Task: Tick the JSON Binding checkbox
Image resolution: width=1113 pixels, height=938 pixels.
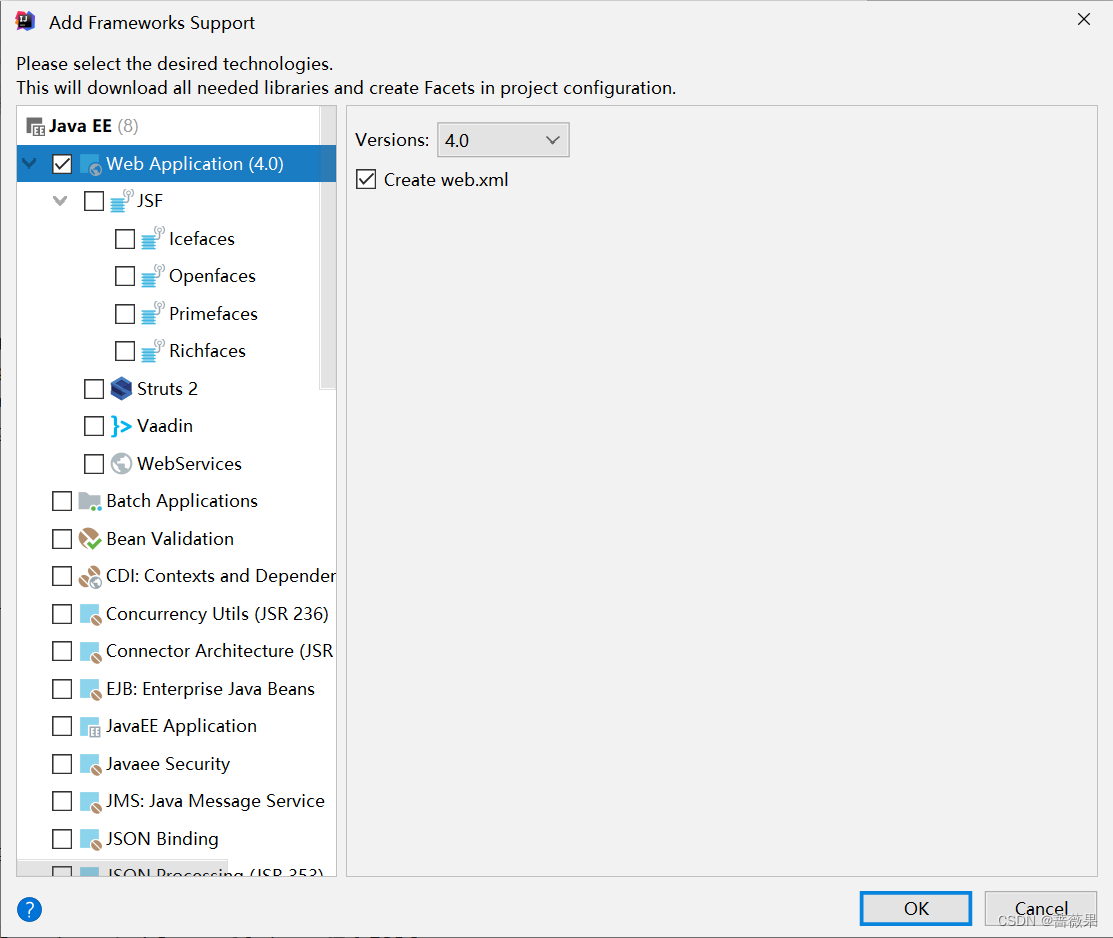Action: [62, 839]
